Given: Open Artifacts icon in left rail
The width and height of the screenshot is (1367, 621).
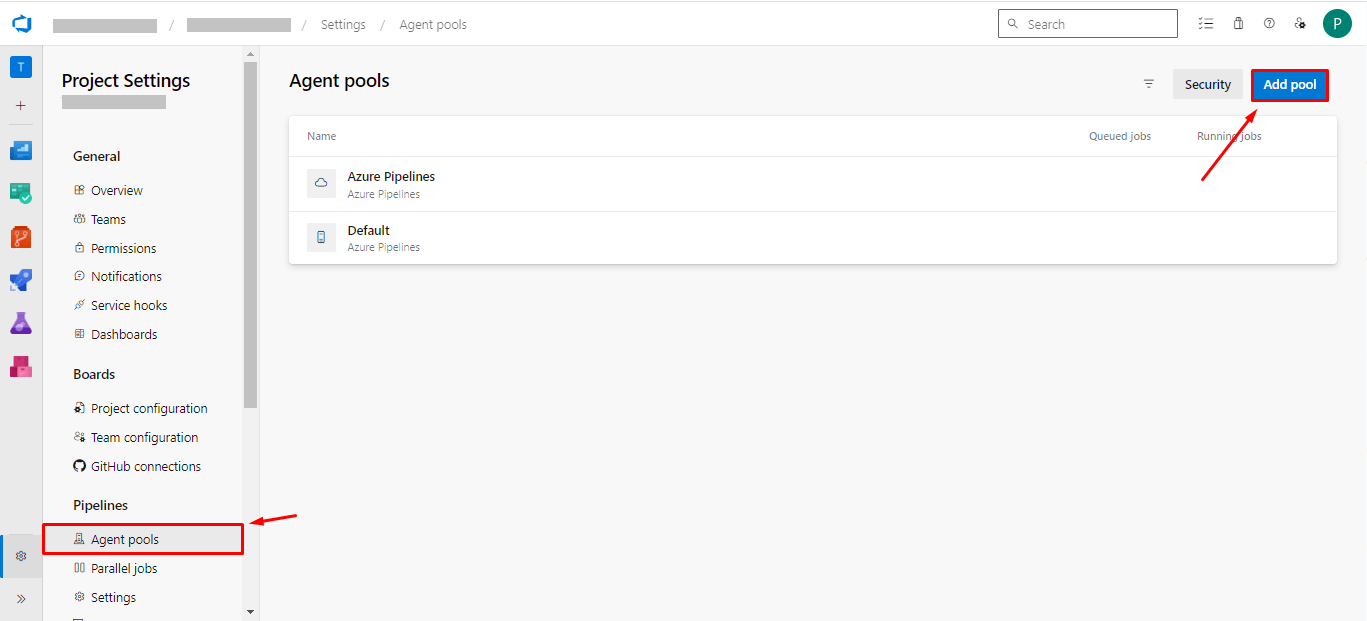Looking at the screenshot, I should tap(21, 366).
